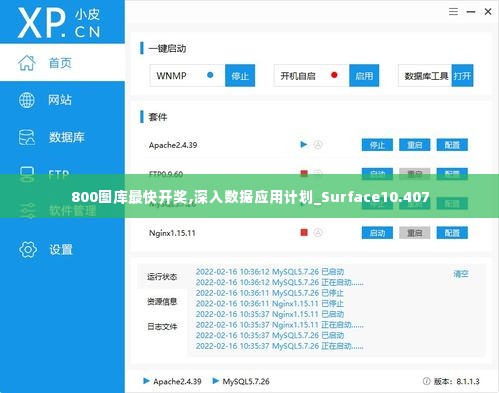The height and width of the screenshot is (393, 499).
Task: Open 设置 settings in sidebar
Action: [62, 249]
